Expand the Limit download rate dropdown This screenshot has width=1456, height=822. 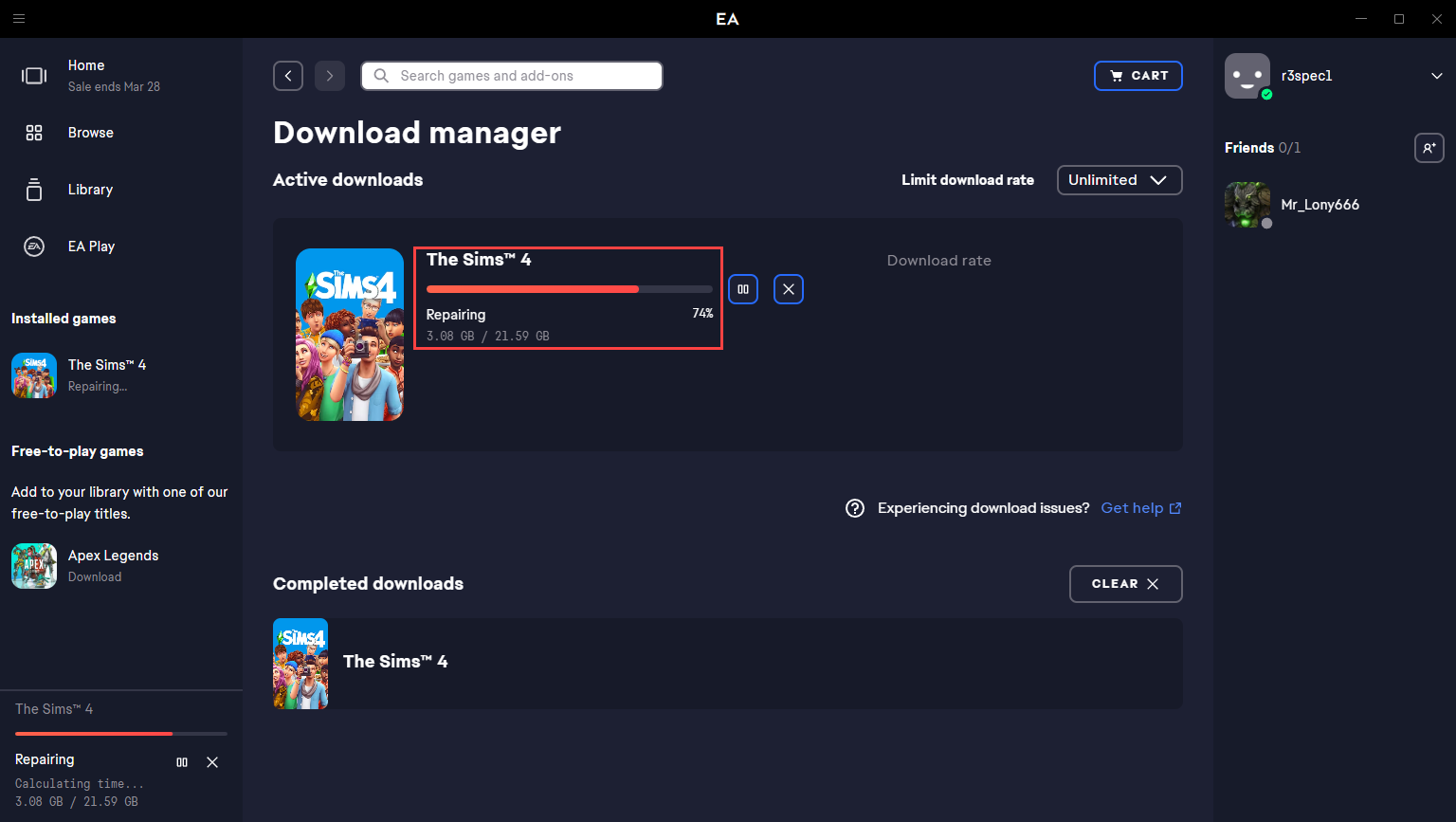(1119, 180)
